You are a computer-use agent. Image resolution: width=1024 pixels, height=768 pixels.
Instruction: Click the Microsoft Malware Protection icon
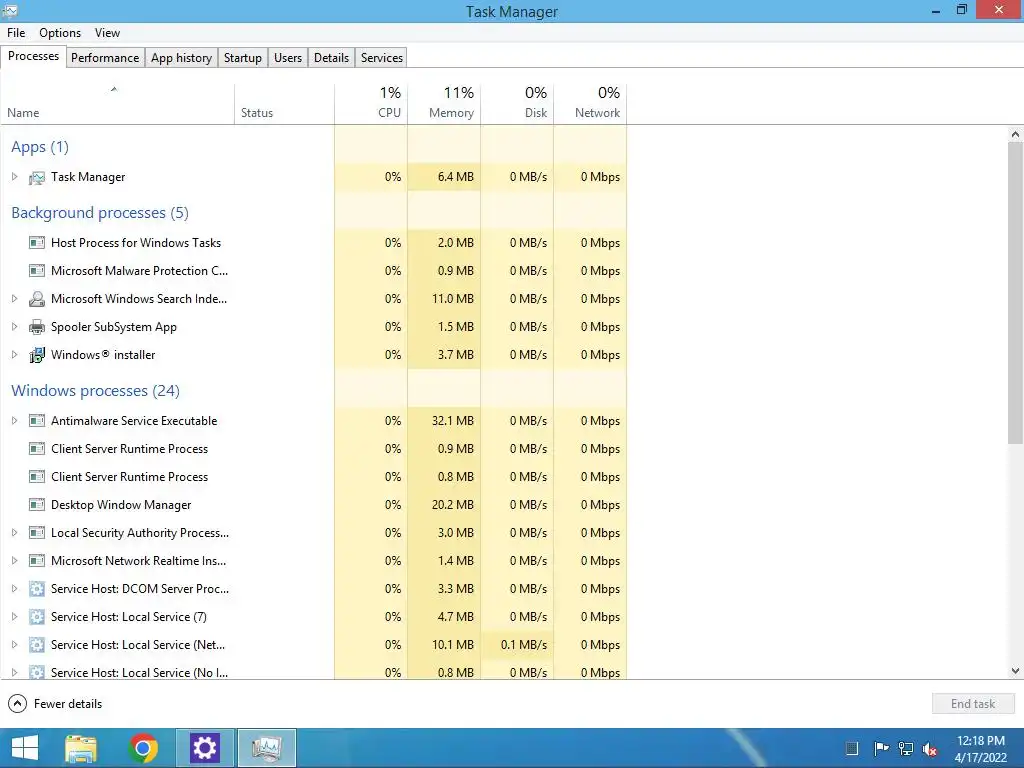(37, 271)
